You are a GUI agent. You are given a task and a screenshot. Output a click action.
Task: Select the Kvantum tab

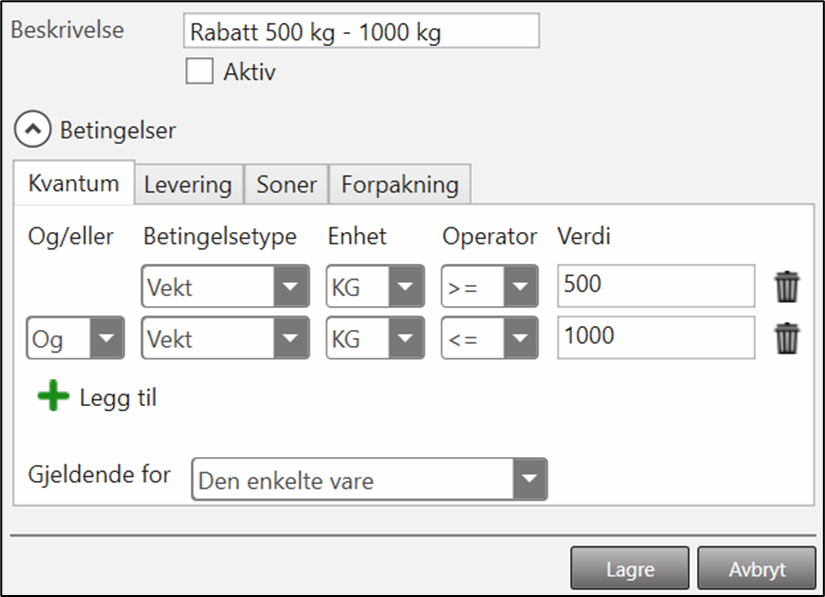pyautogui.click(x=74, y=183)
